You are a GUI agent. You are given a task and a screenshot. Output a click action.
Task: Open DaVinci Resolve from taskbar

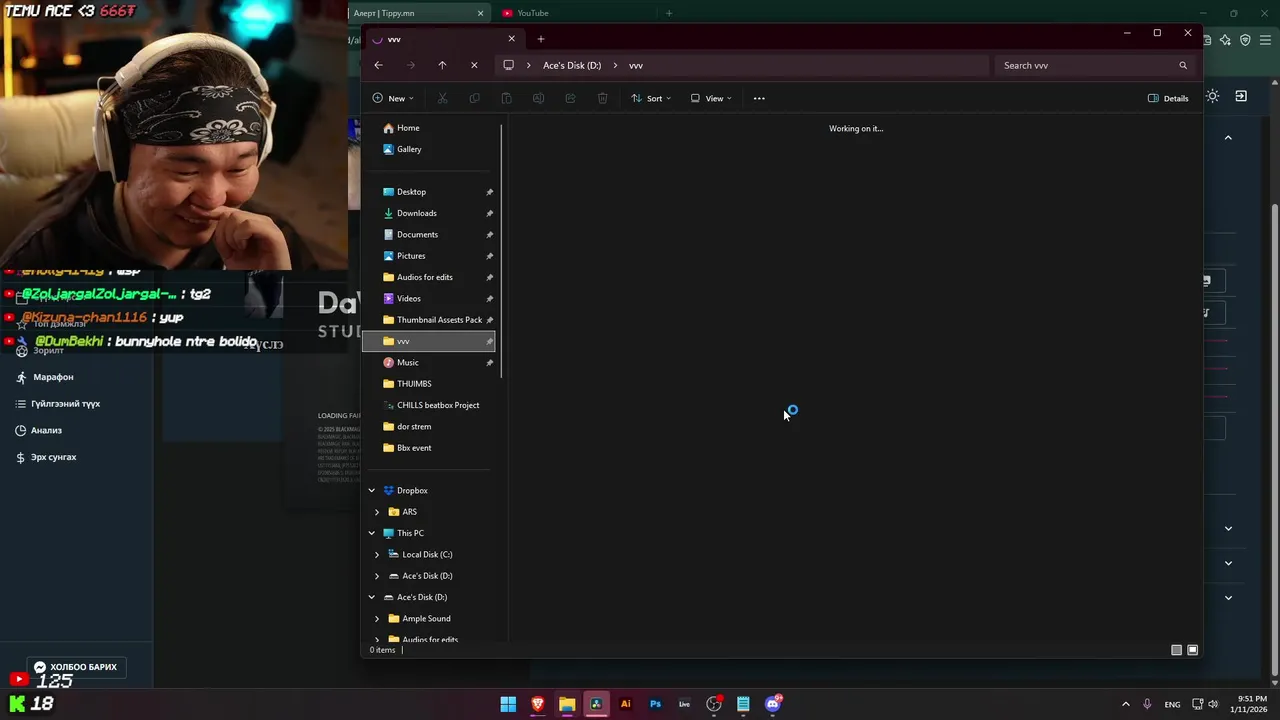tap(596, 704)
